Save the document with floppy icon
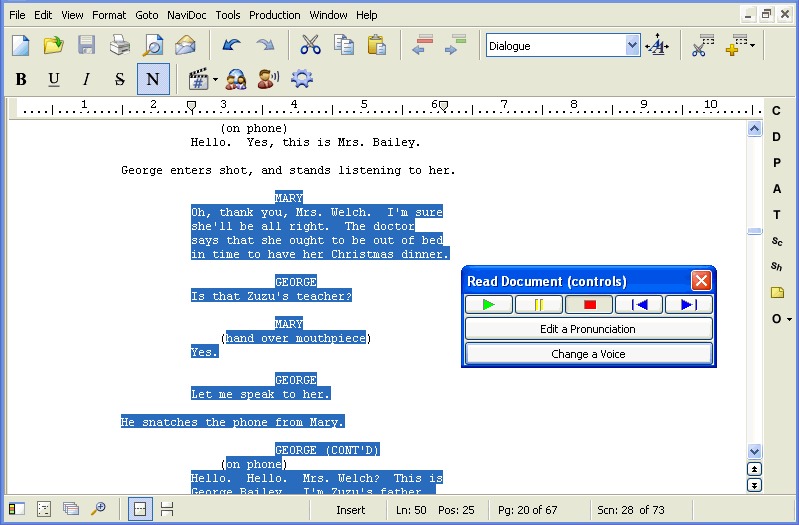This screenshot has width=799, height=525. click(87, 45)
